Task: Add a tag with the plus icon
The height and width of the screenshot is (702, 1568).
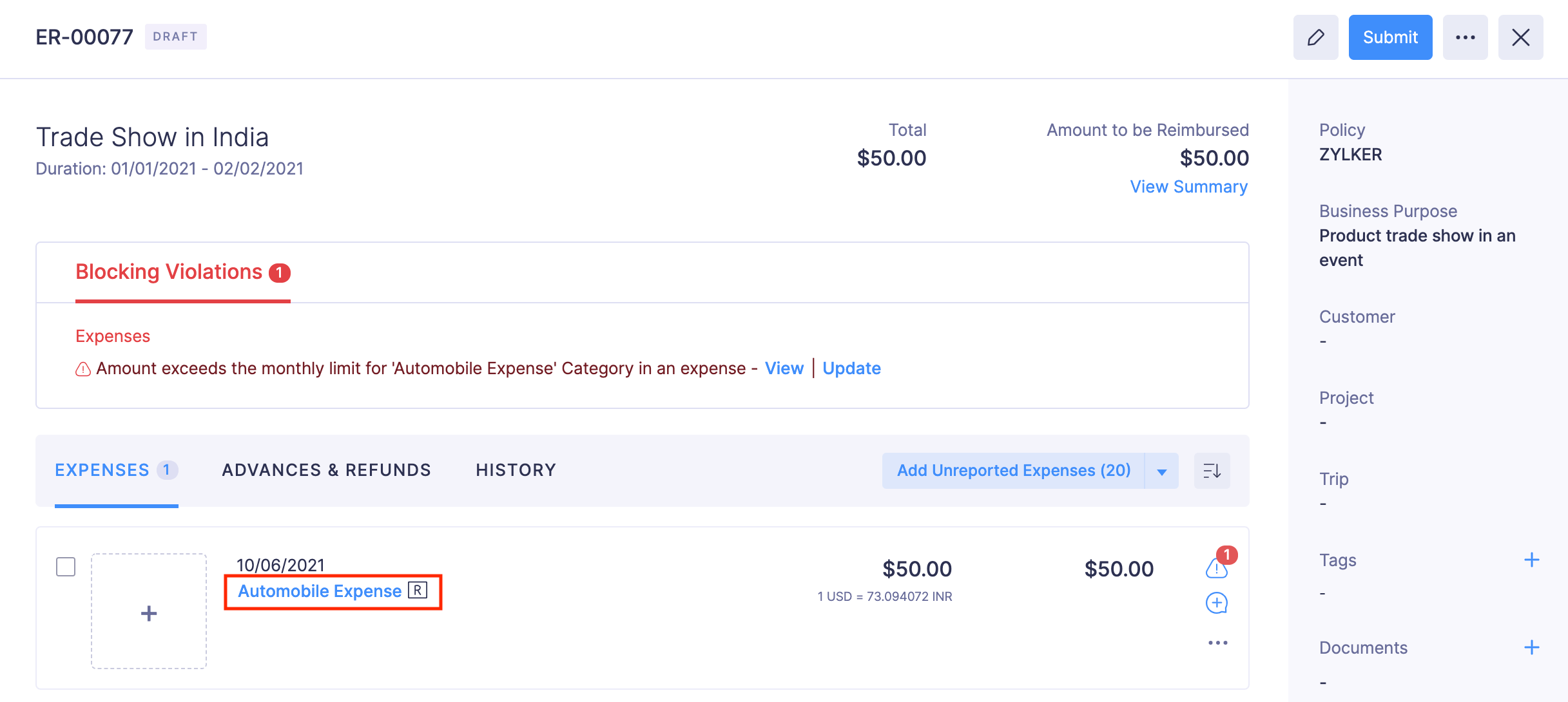Action: tap(1531, 560)
